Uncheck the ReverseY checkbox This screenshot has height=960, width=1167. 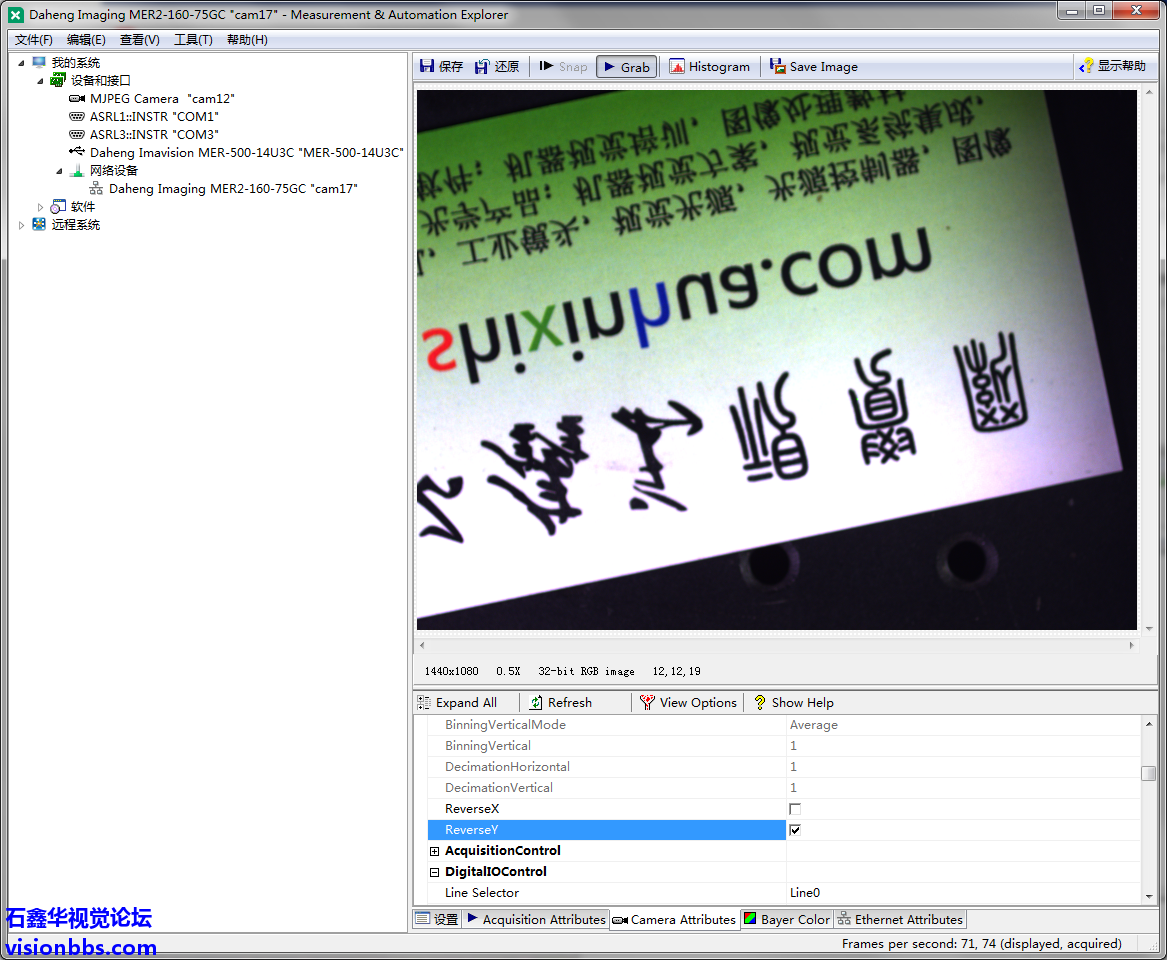795,830
